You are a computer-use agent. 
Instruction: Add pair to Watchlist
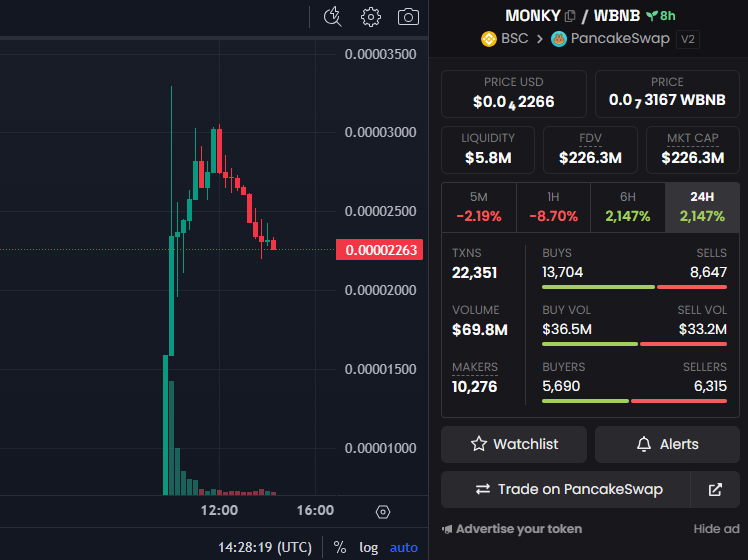tap(514, 444)
